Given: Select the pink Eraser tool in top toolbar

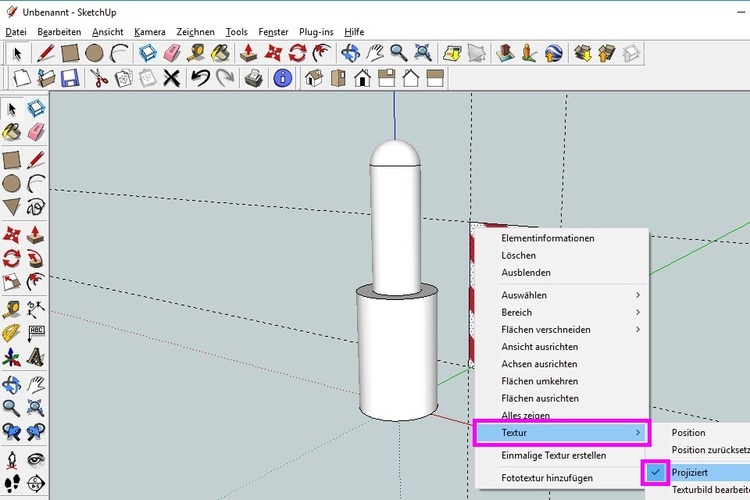Looking at the screenshot, I should point(172,53).
